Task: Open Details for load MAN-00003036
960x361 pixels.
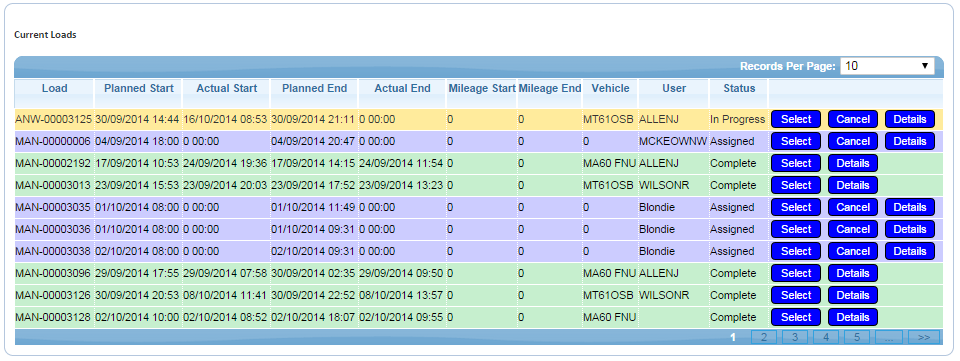Action: click(x=910, y=229)
